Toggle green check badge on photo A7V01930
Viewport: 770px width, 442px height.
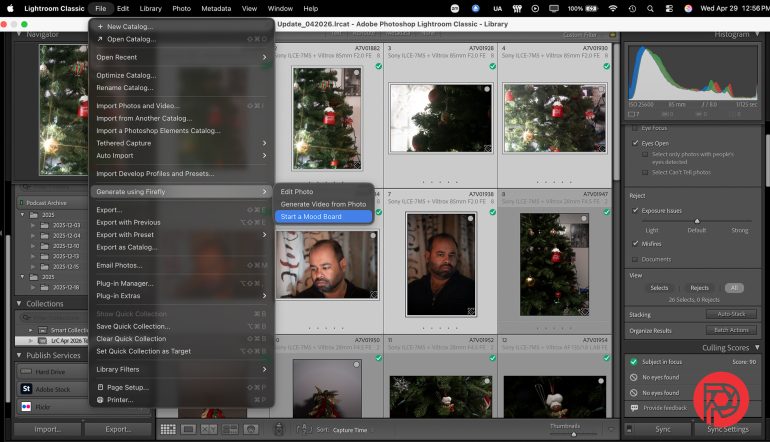coord(606,66)
